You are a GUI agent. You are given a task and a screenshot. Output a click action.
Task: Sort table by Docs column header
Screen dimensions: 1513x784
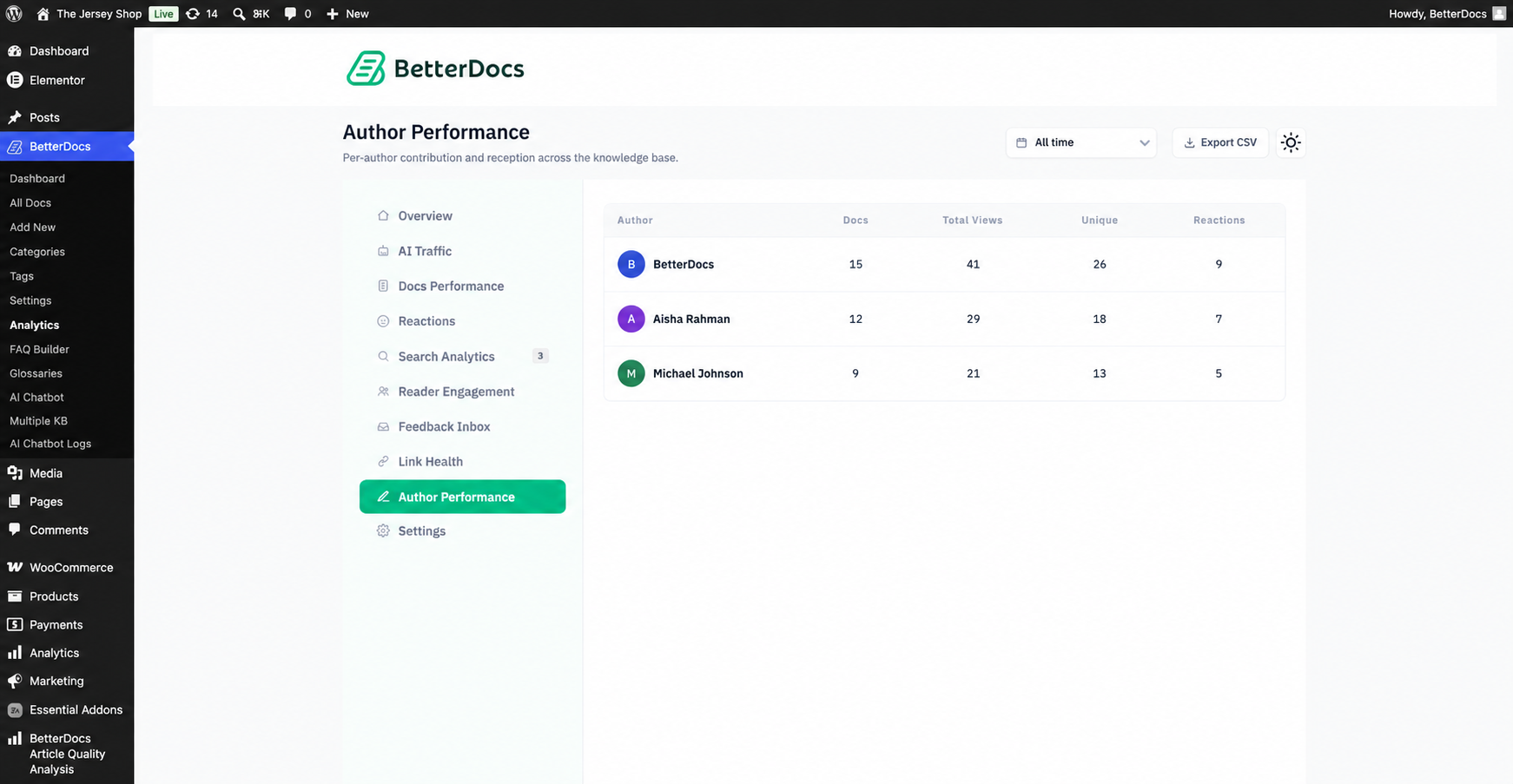click(856, 221)
